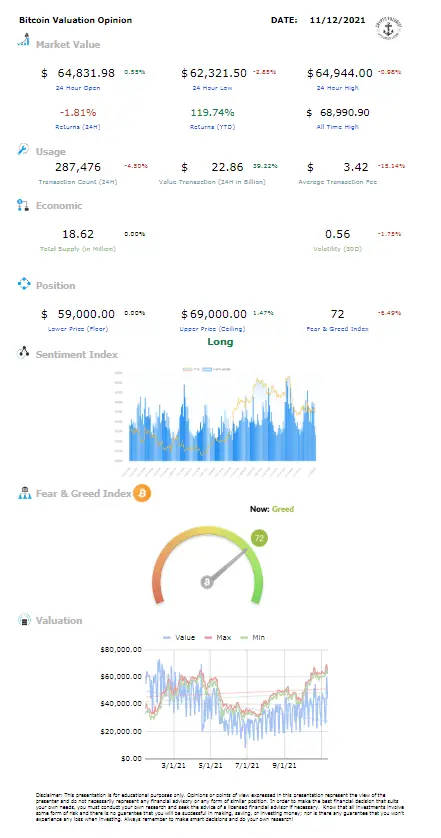Click the date 11/12/2021
Screen dimensions: 441x838
(x=338, y=20)
